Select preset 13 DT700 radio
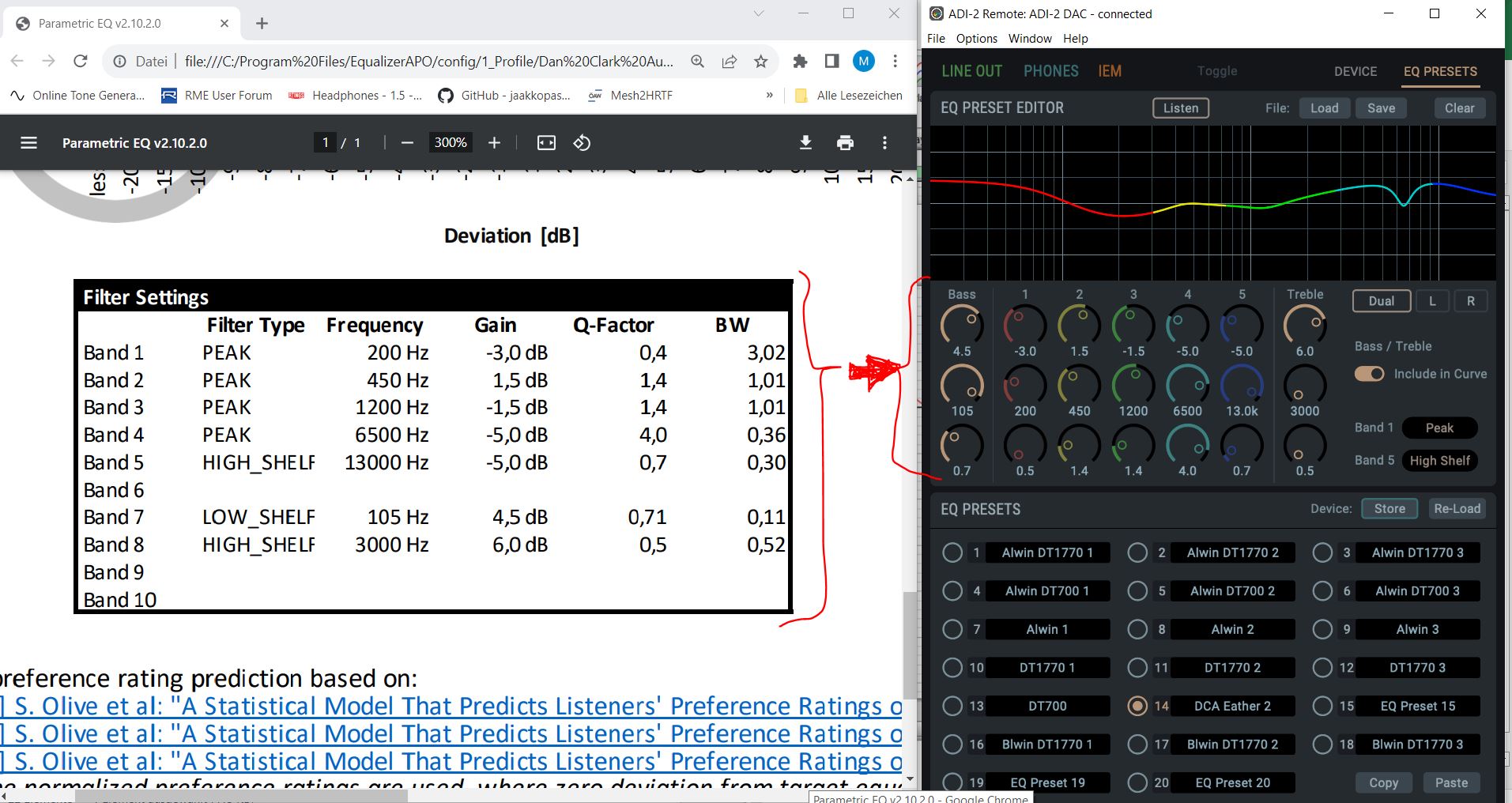The height and width of the screenshot is (803, 1512). [952, 706]
